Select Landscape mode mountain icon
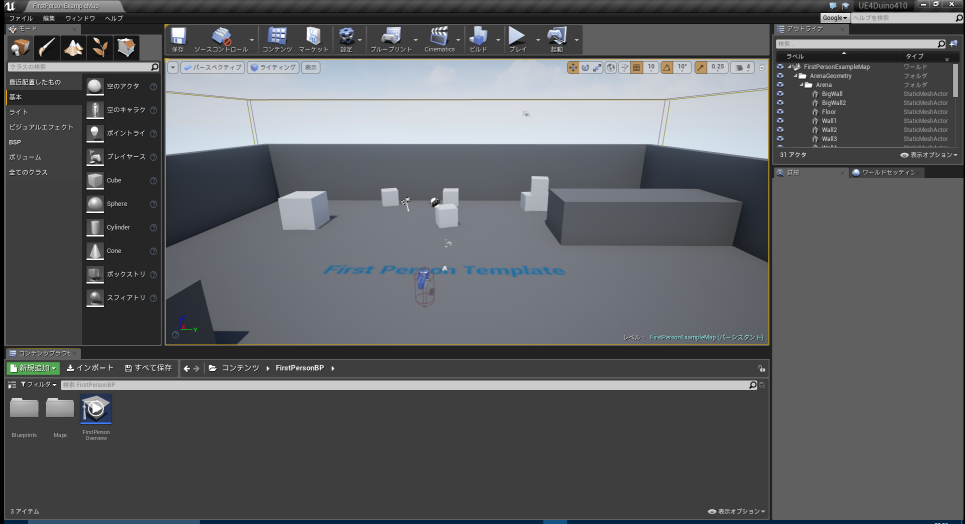 click(73, 47)
